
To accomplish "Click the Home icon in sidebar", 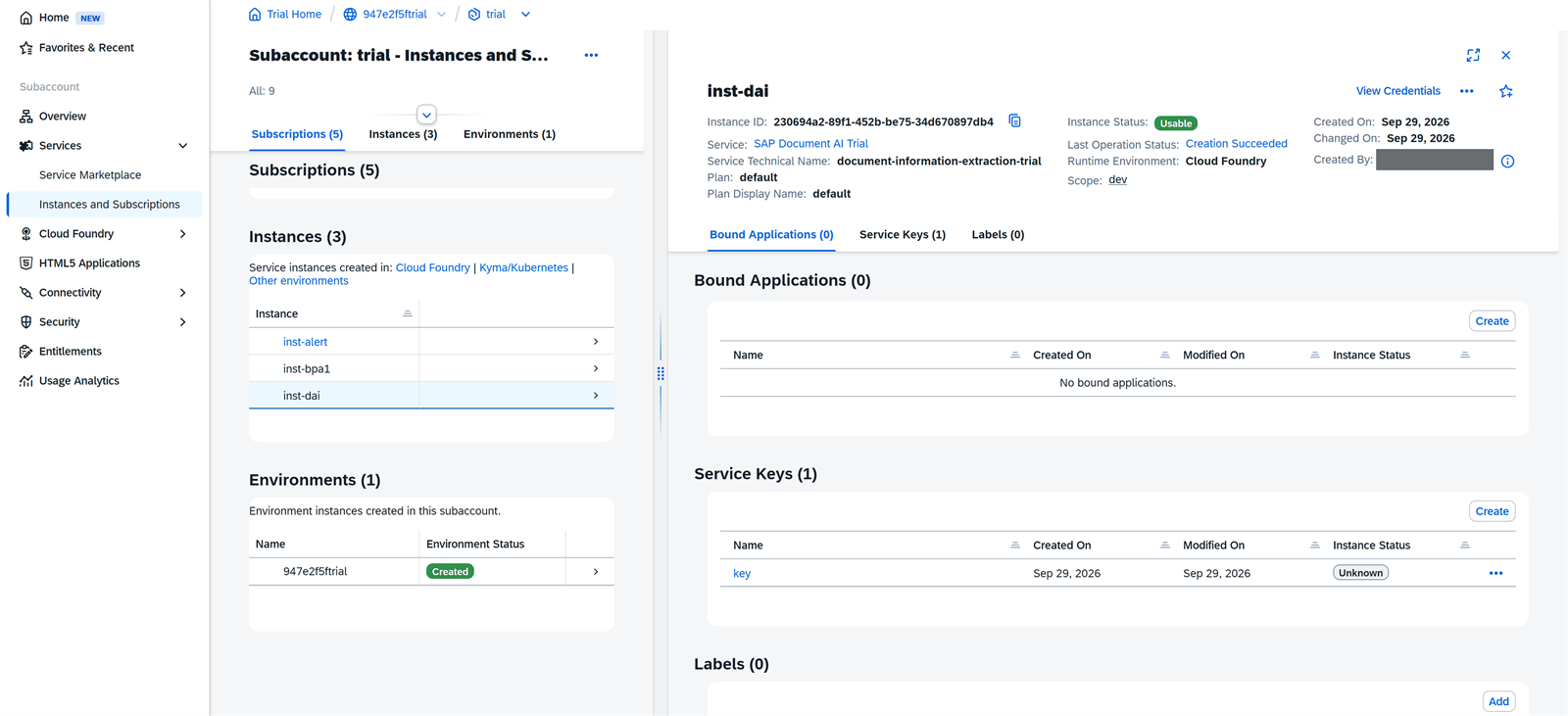I will pos(26,18).
